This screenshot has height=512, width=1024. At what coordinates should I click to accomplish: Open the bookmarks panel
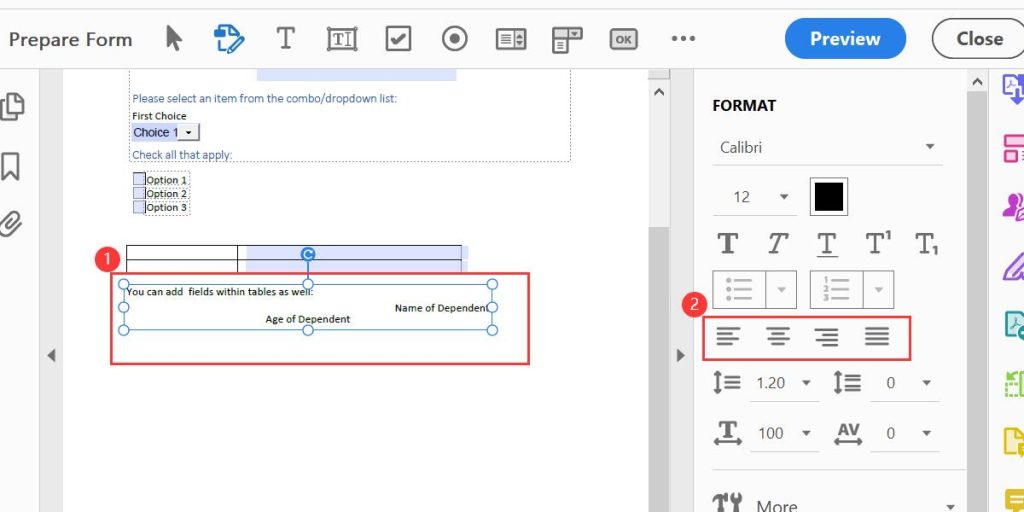(10, 167)
